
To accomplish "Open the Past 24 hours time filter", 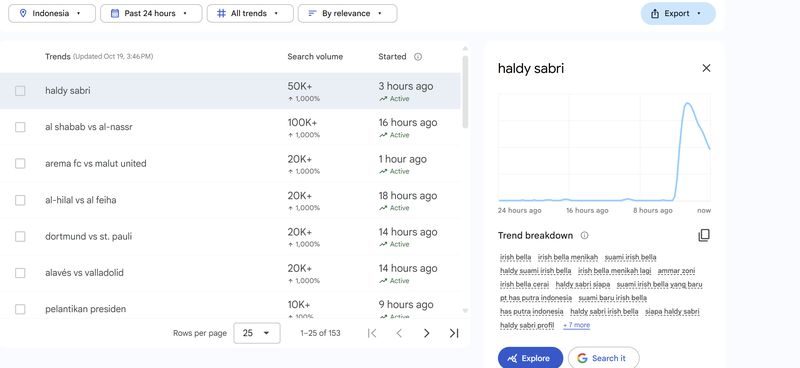I will (151, 13).
